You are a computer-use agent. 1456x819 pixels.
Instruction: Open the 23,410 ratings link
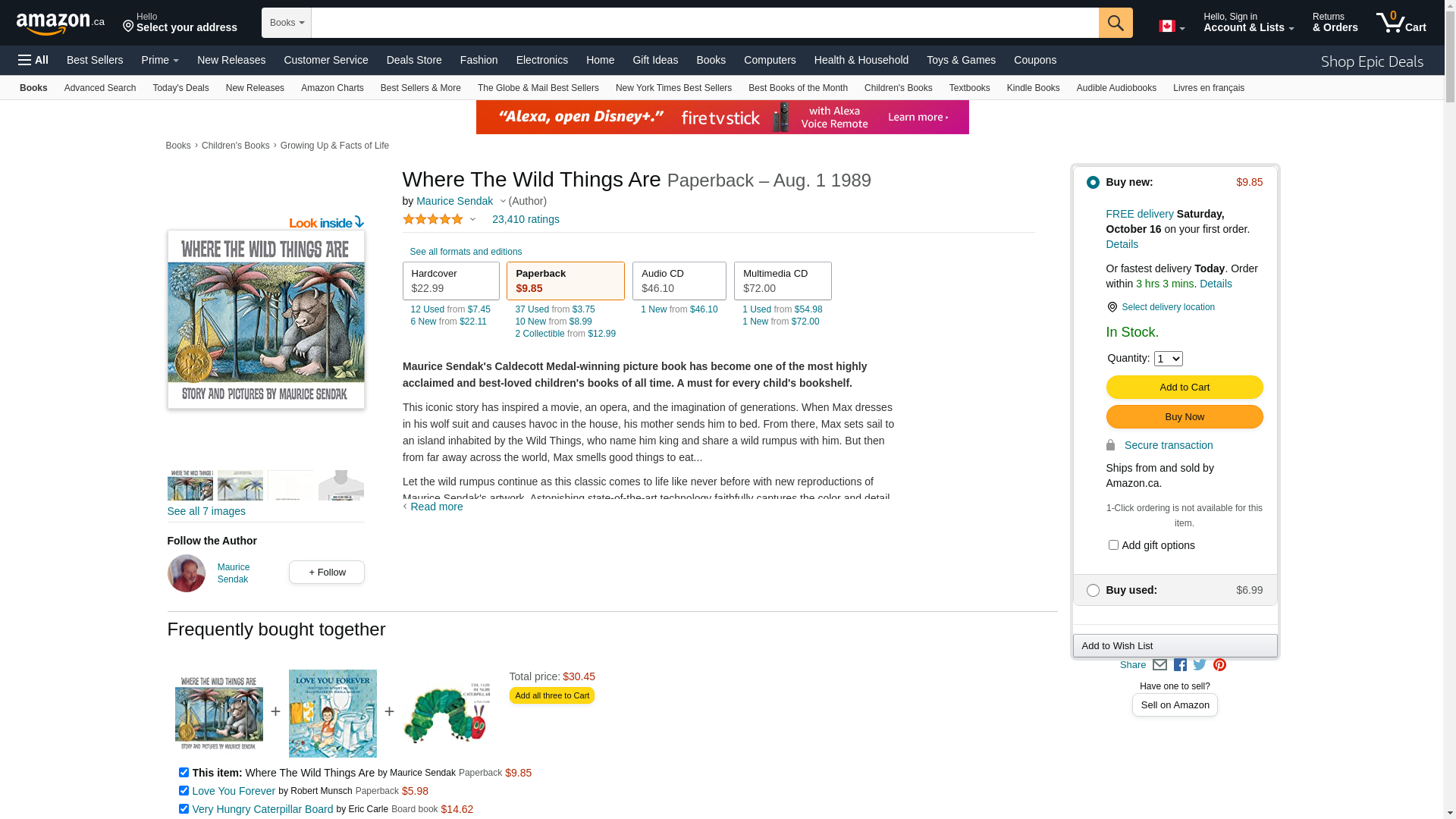click(526, 219)
